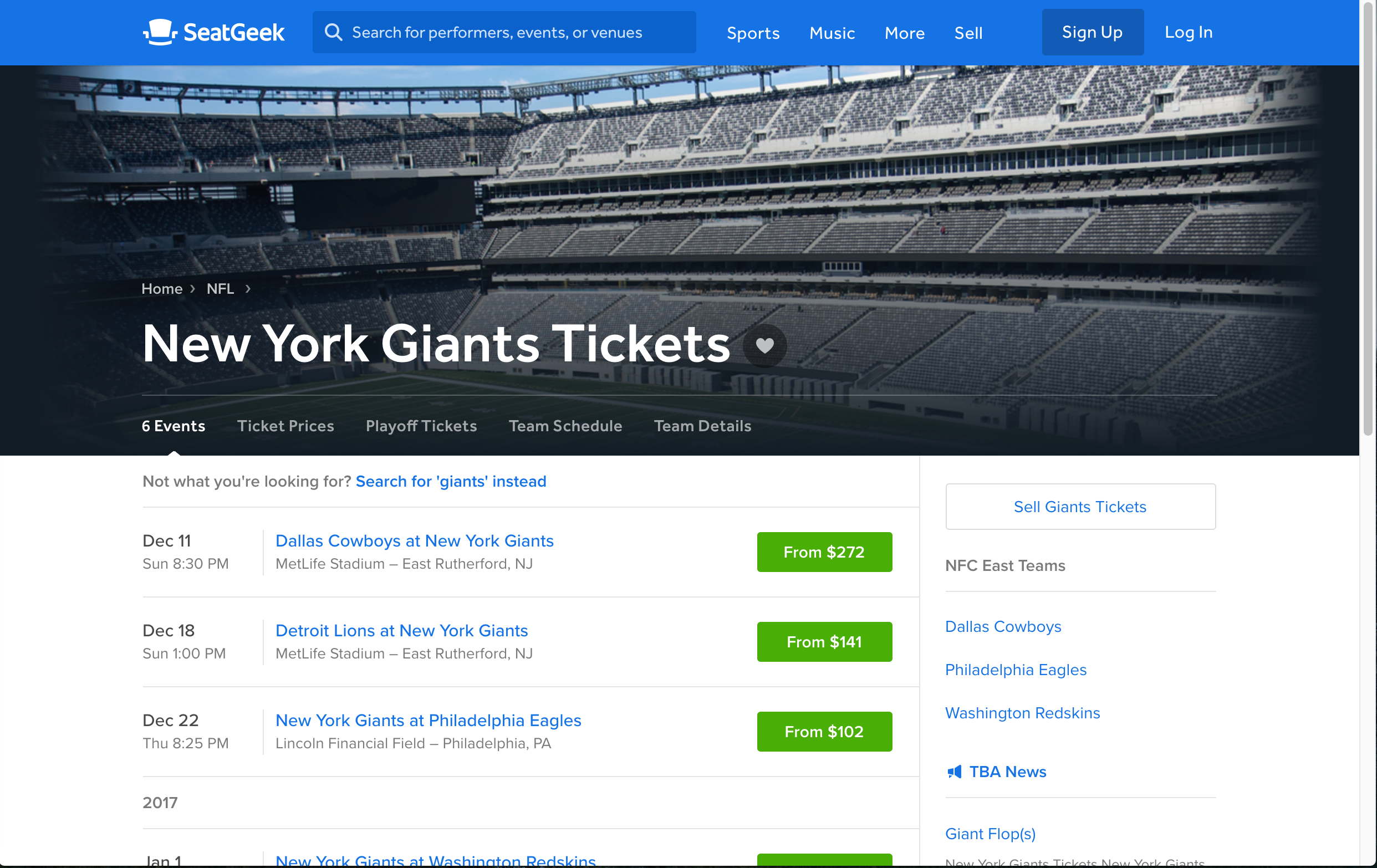The image size is (1377, 868).
Task: Toggle the heart favorite icon for Giants
Action: tap(764, 345)
